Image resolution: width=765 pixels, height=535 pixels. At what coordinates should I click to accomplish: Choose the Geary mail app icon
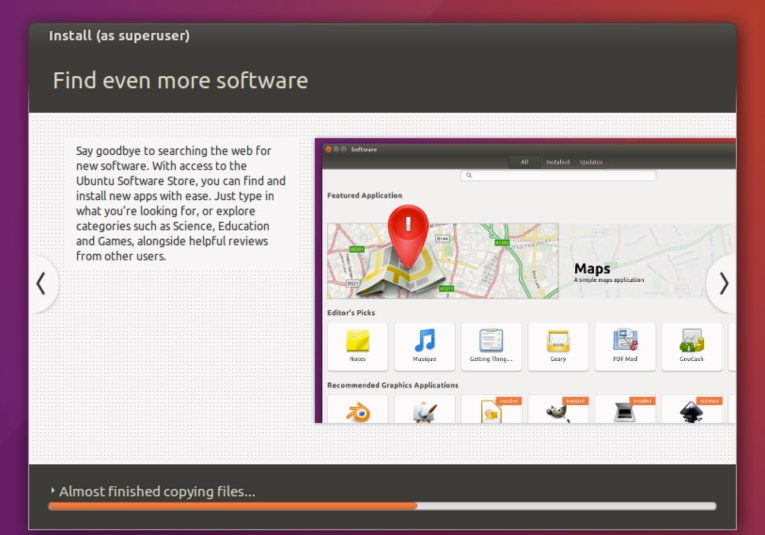point(558,345)
